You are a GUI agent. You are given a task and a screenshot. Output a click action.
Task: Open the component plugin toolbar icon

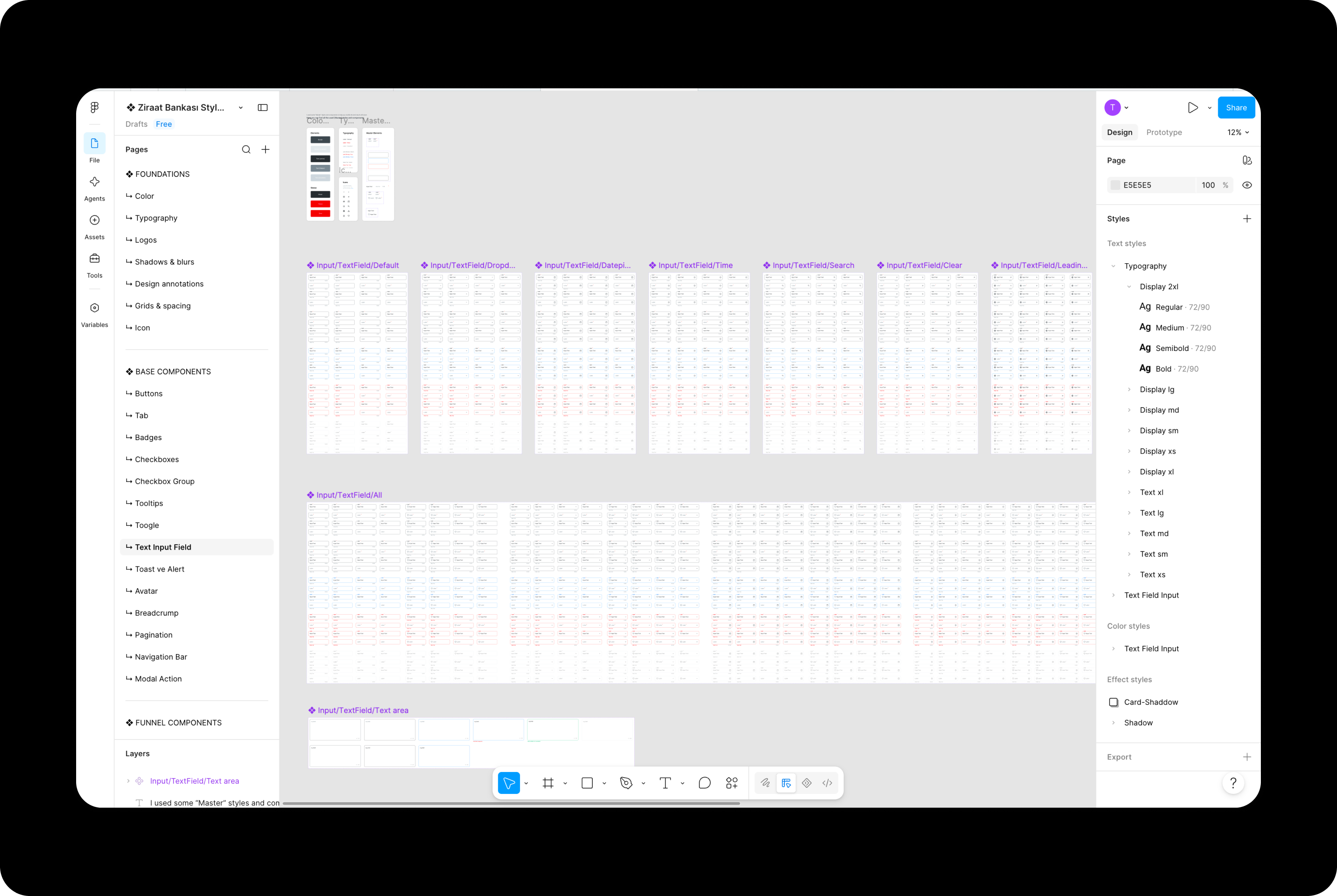pyautogui.click(x=807, y=783)
